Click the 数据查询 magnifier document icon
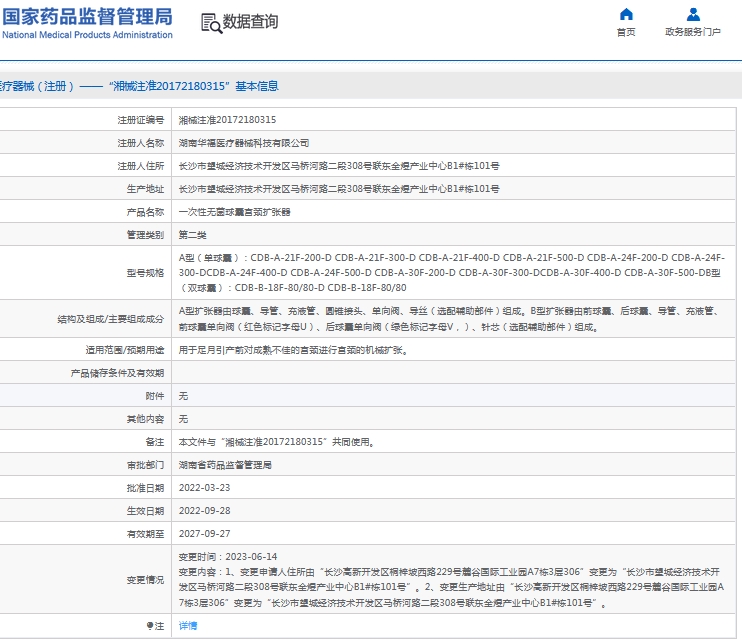Image resolution: width=742 pixels, height=640 pixels. 210,23
